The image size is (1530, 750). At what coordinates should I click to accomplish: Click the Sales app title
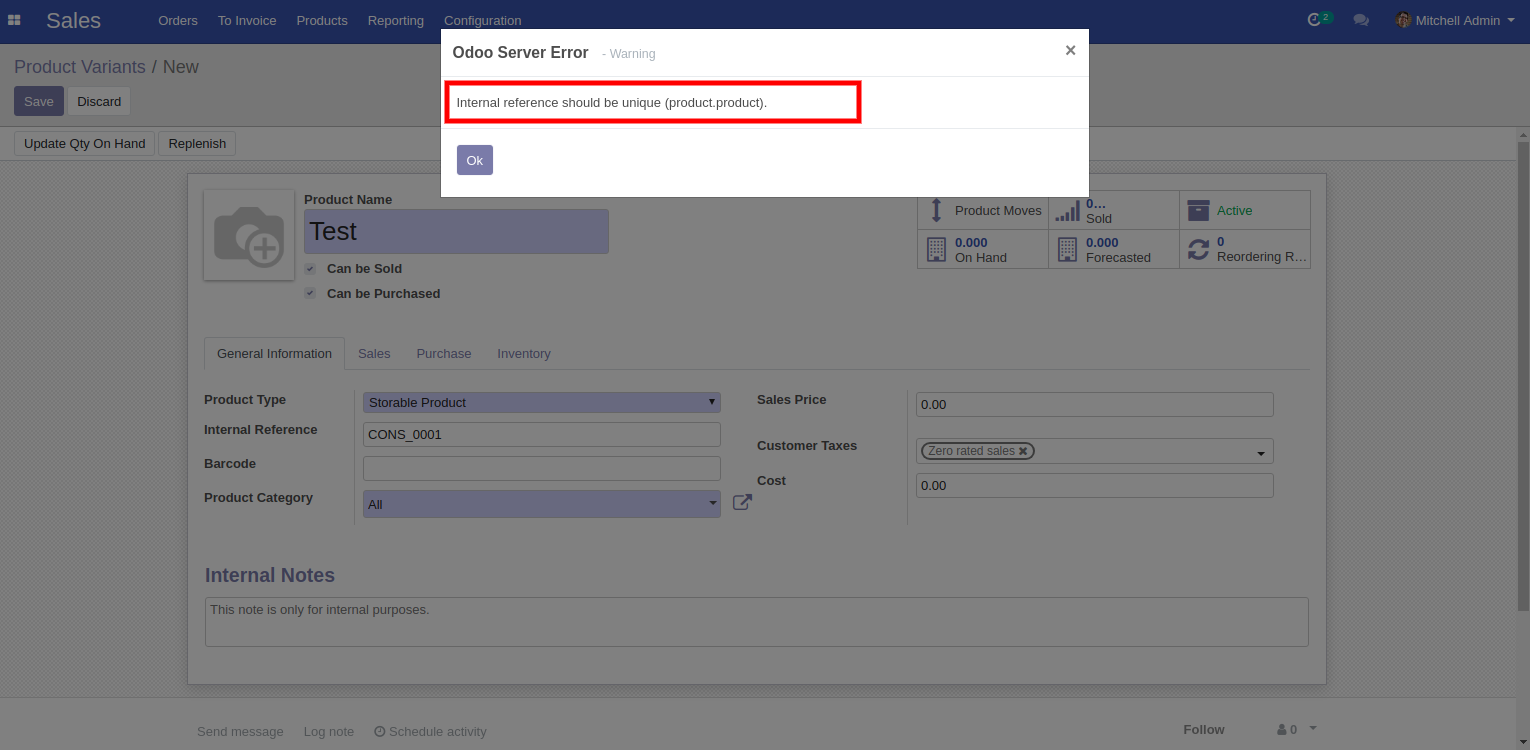click(73, 20)
